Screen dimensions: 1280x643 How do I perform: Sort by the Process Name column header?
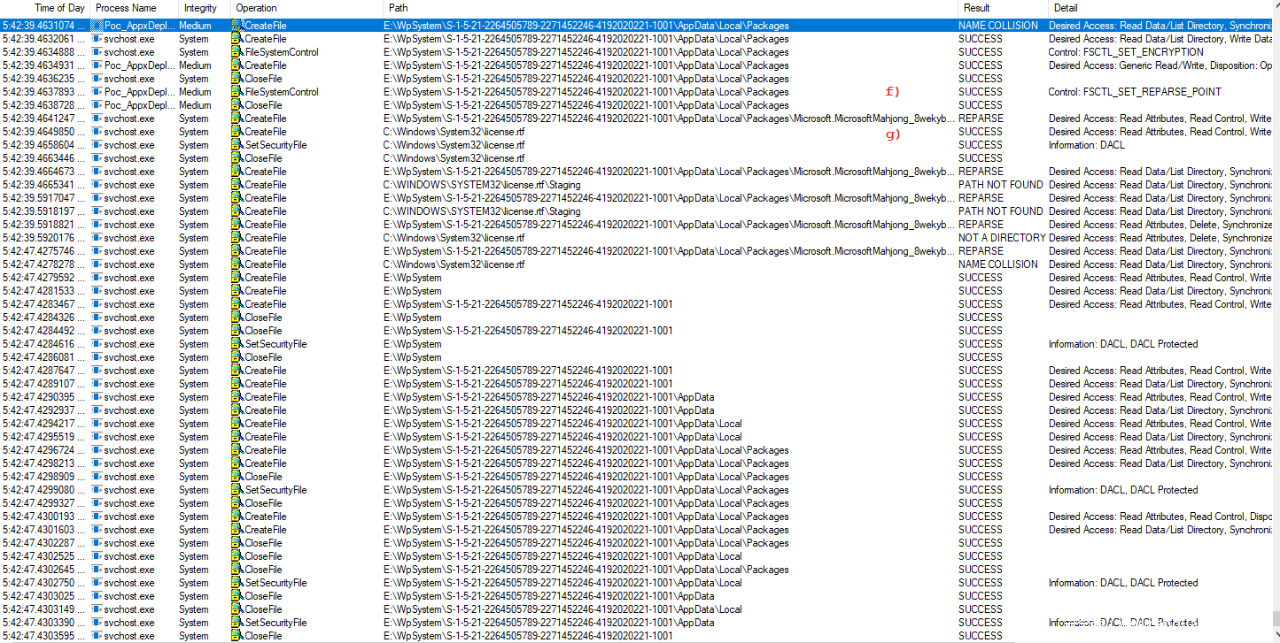(x=126, y=8)
